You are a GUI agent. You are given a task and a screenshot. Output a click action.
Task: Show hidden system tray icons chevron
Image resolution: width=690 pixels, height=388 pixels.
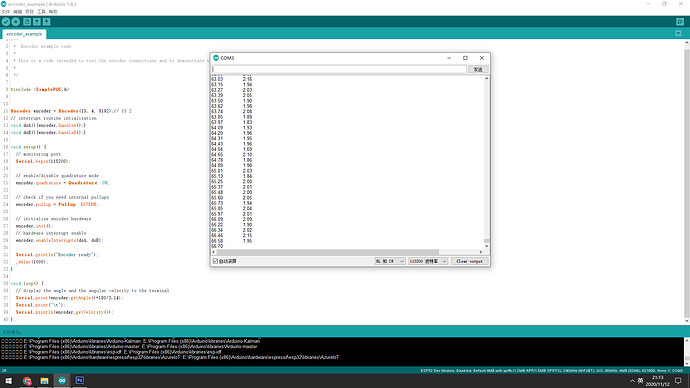pyautogui.click(x=632, y=381)
